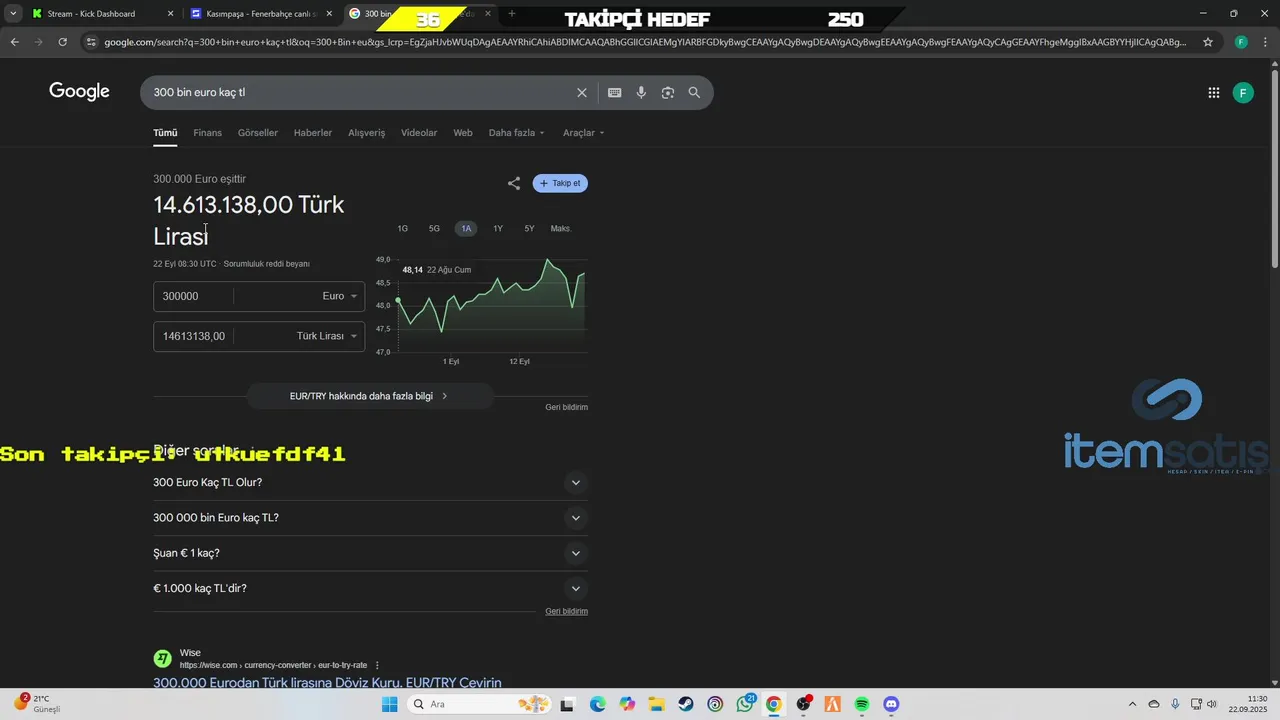Open a new browser tab
Screen dimensions: 1280x720
(x=512, y=14)
